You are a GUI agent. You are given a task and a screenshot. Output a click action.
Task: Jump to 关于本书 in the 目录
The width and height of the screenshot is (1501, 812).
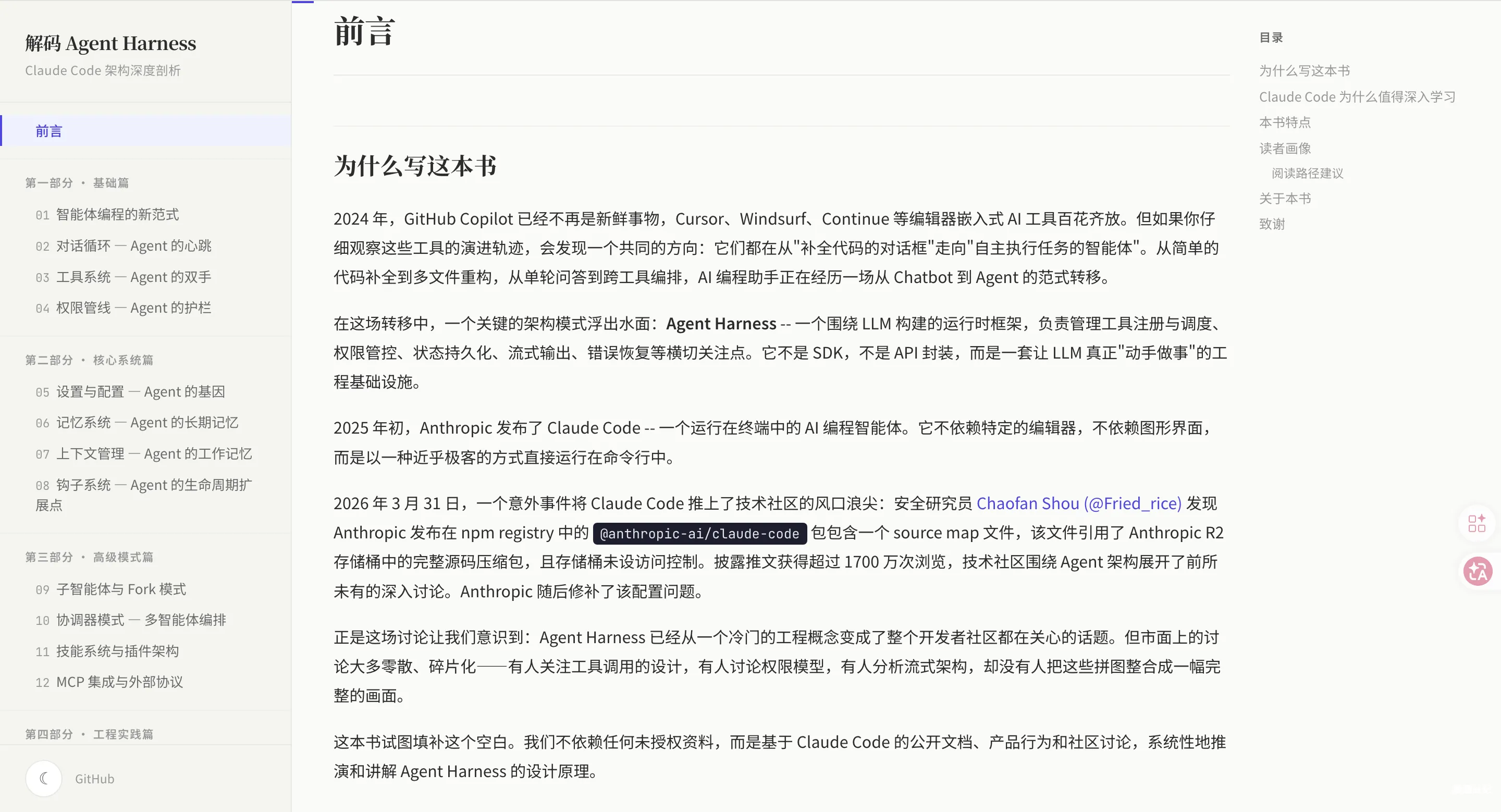click(x=1285, y=198)
